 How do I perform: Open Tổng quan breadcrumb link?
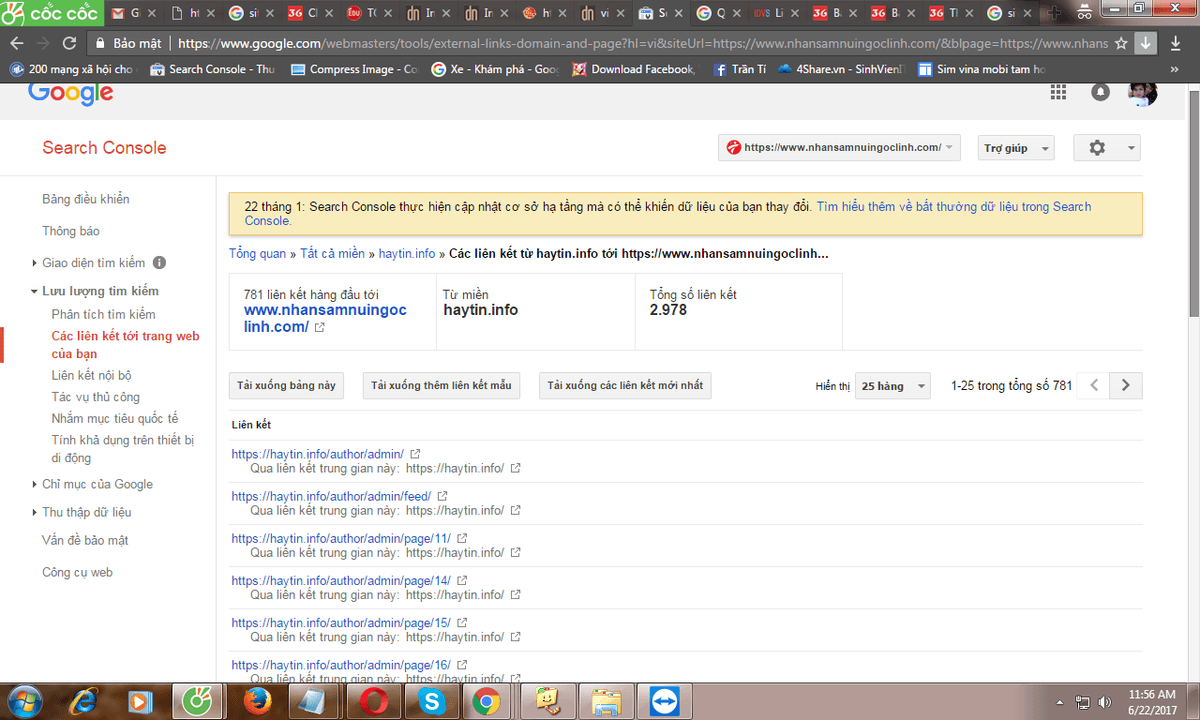[257, 254]
